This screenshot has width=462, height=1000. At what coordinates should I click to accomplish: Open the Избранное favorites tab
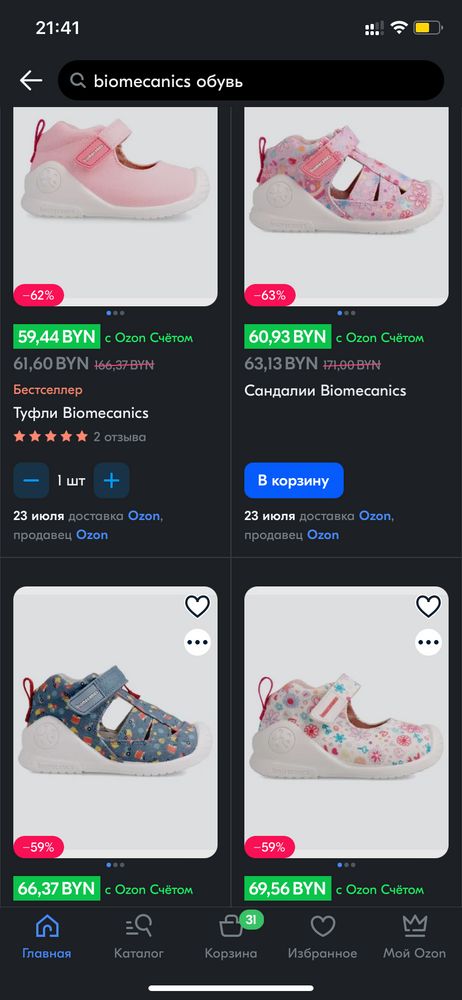point(322,936)
